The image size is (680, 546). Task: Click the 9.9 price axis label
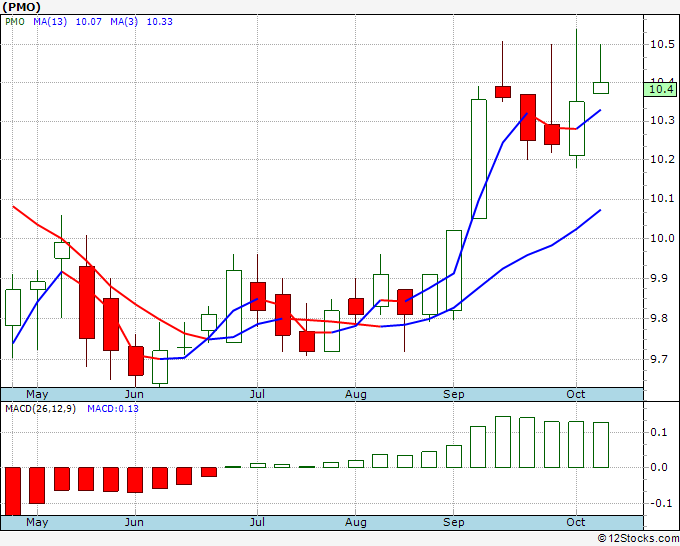659,278
